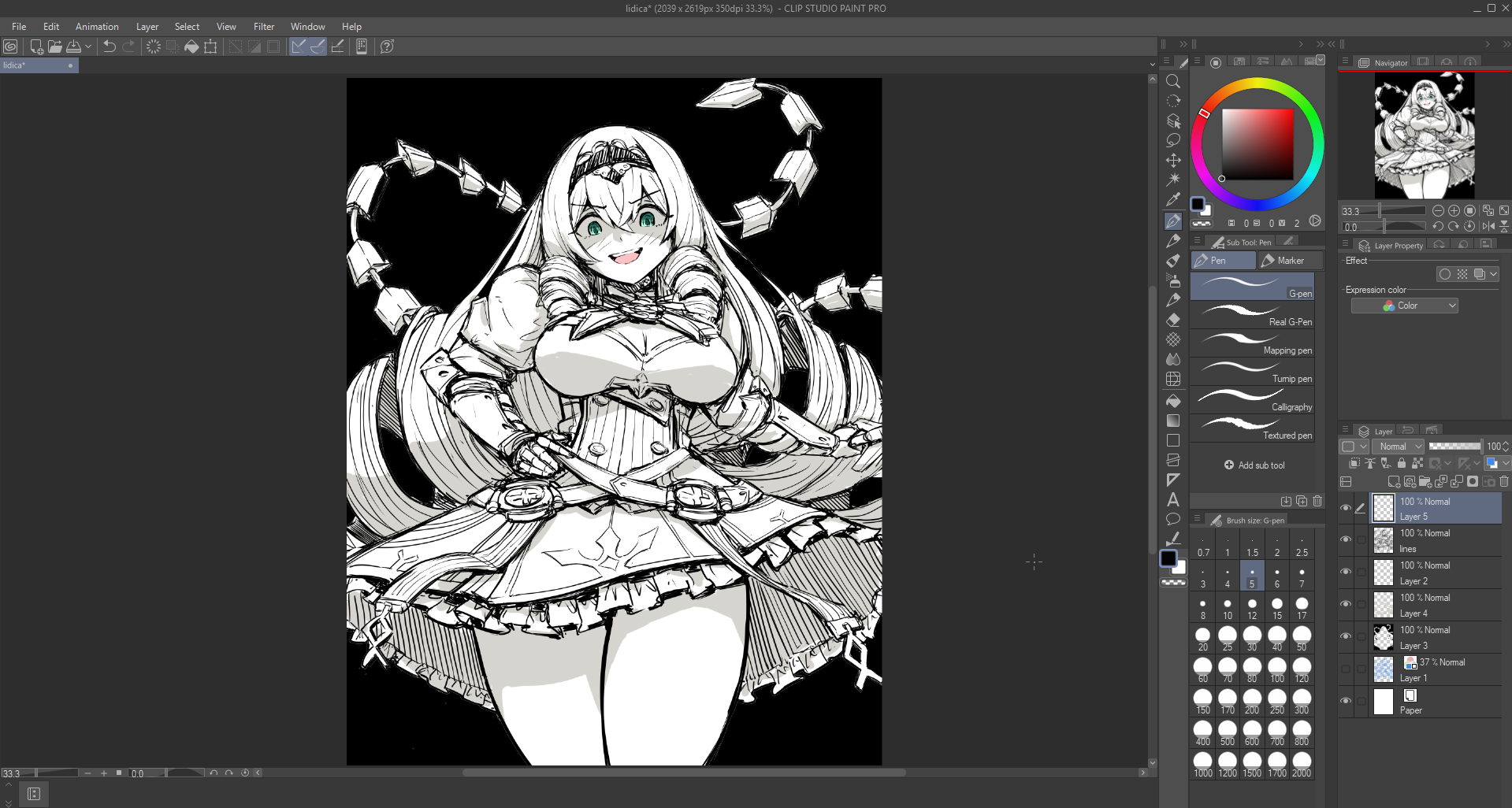Show the hidden Layer 1
Image resolution: width=1512 pixels, height=808 pixels.
(1346, 669)
